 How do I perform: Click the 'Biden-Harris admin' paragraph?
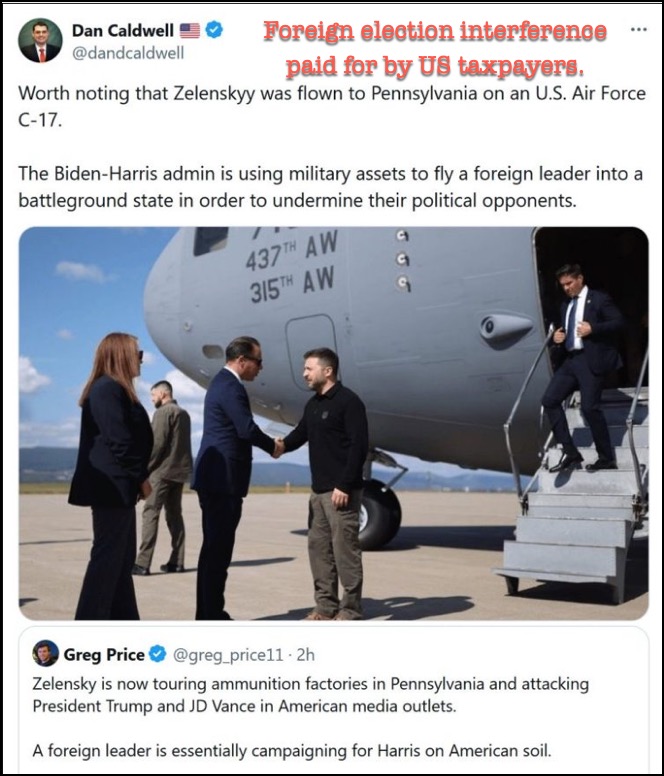click(331, 187)
